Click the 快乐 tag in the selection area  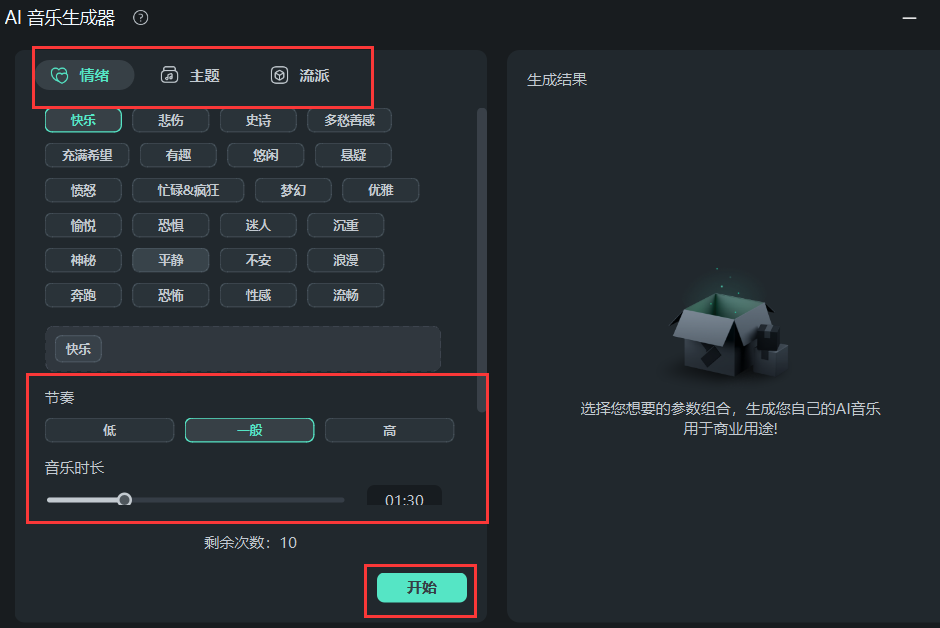coord(77,348)
